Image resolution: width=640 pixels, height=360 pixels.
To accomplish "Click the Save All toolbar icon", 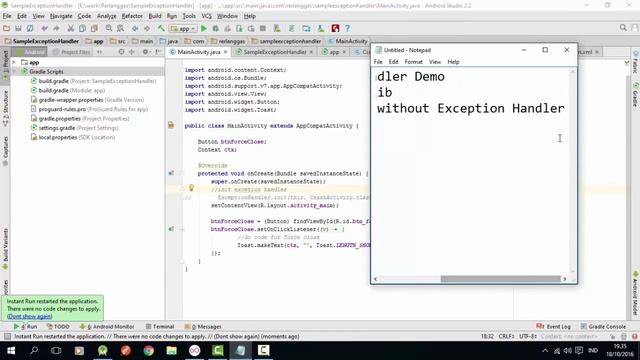I will pyautogui.click(x=18, y=28).
